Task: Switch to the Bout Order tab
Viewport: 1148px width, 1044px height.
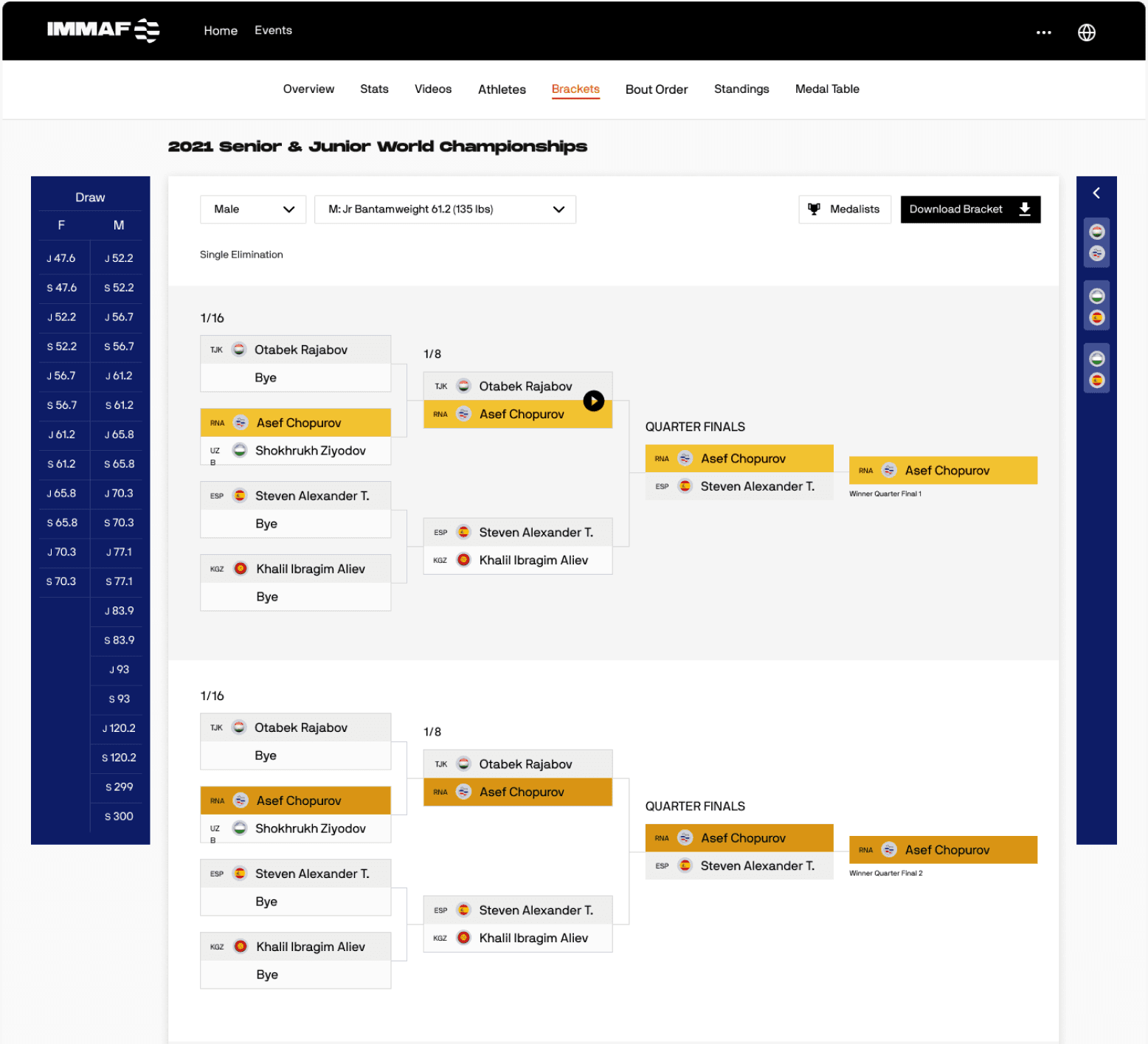Action: tap(657, 89)
